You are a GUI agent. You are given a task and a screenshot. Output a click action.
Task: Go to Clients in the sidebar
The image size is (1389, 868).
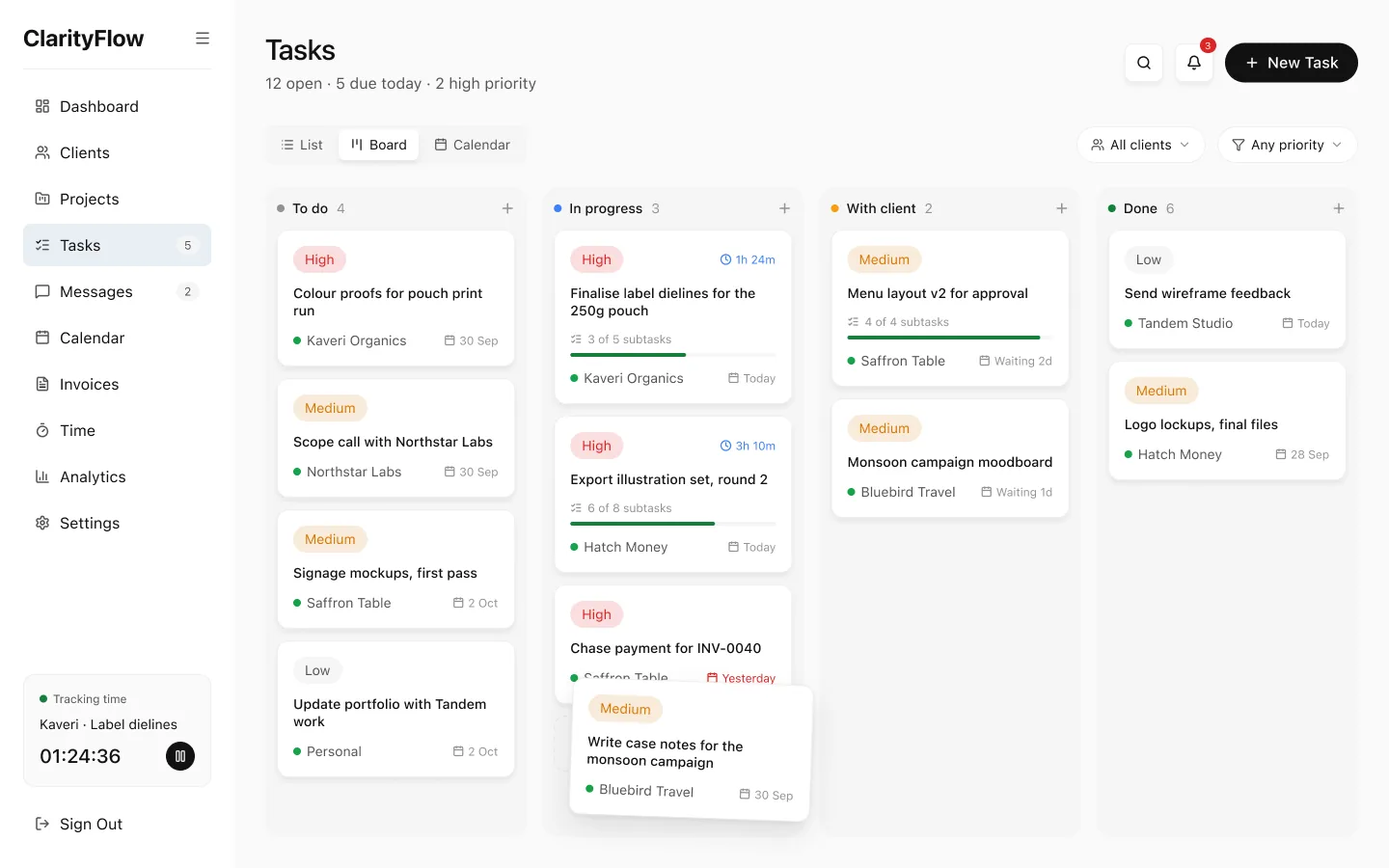[x=117, y=152]
